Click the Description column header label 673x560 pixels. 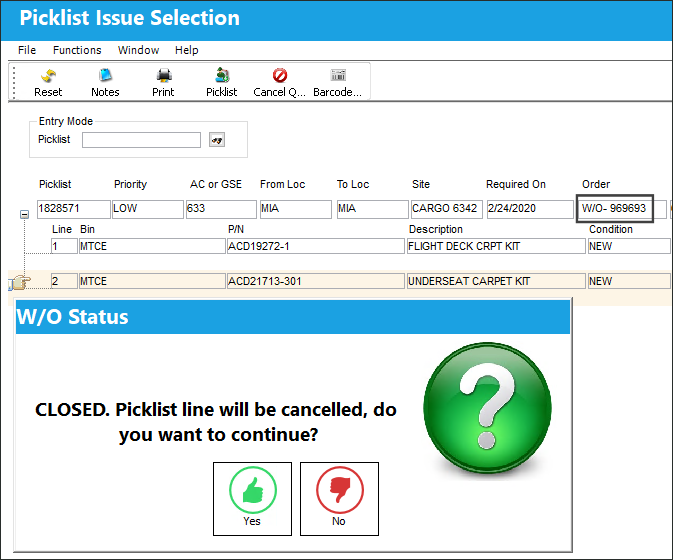point(436,230)
